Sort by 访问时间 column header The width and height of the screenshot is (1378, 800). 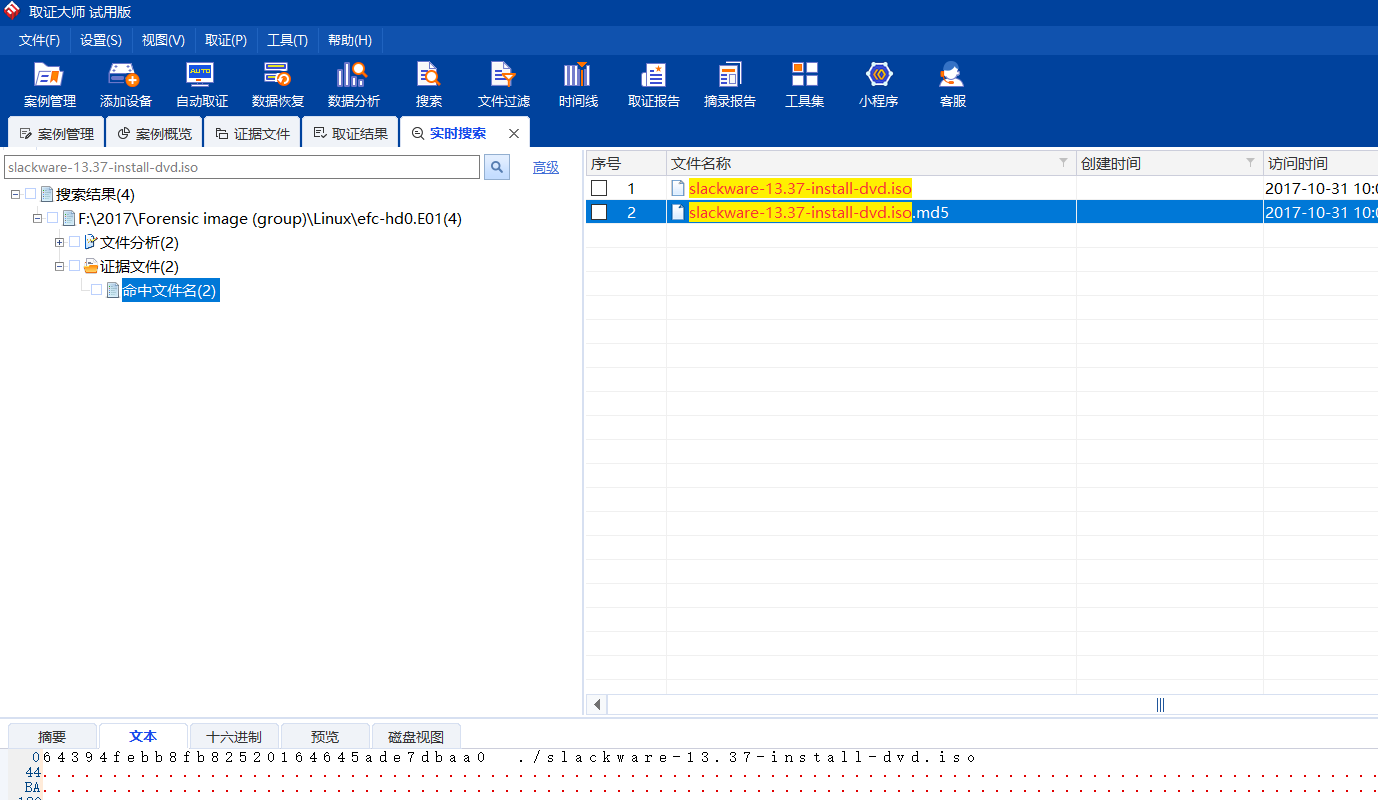point(1320,163)
